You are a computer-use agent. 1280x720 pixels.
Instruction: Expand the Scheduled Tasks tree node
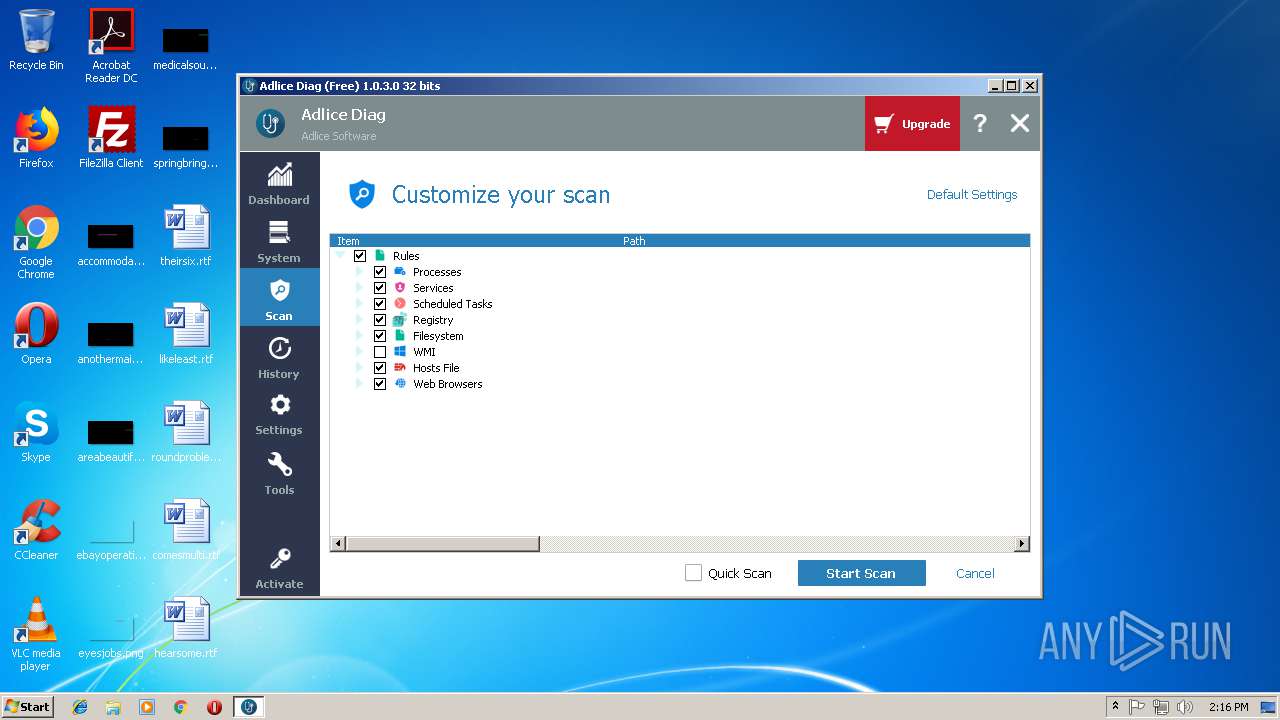pos(360,304)
